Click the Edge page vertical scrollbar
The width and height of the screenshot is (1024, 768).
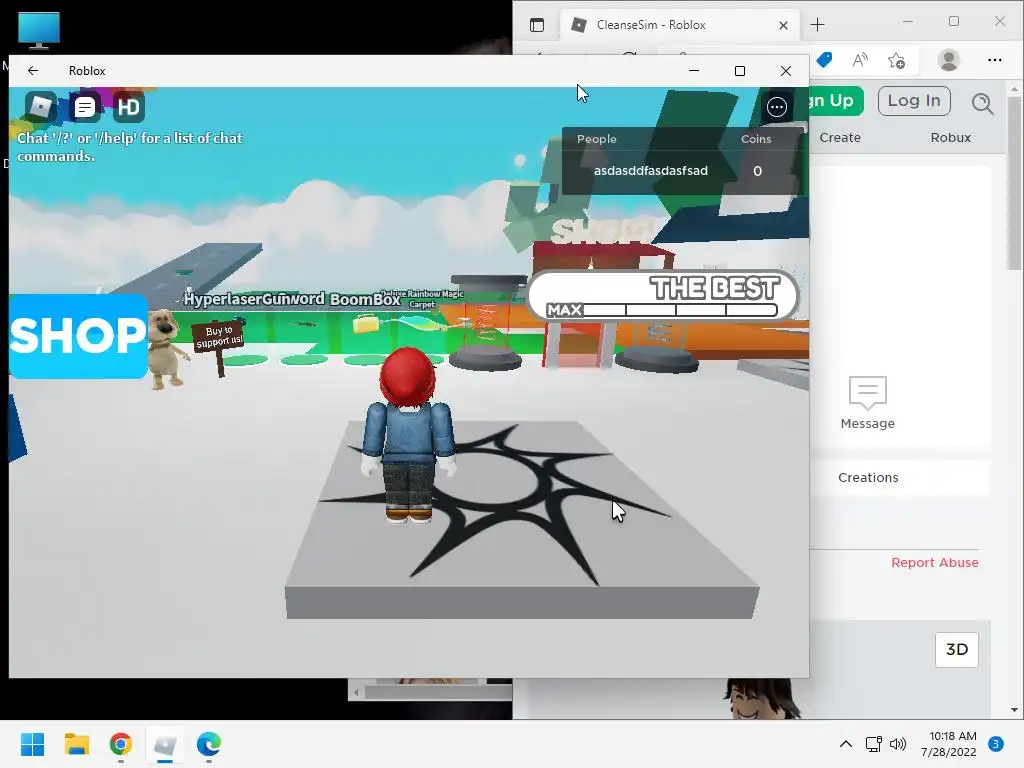(x=1014, y=183)
